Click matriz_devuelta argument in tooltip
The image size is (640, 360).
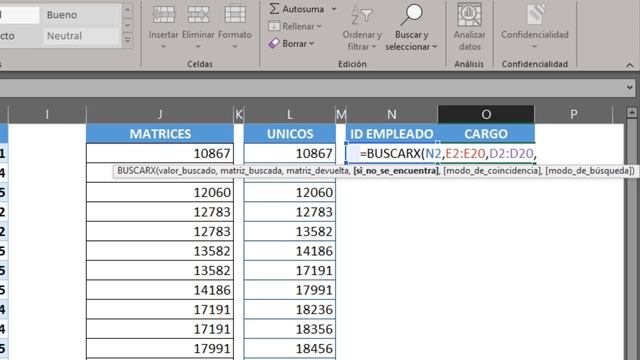coord(318,171)
